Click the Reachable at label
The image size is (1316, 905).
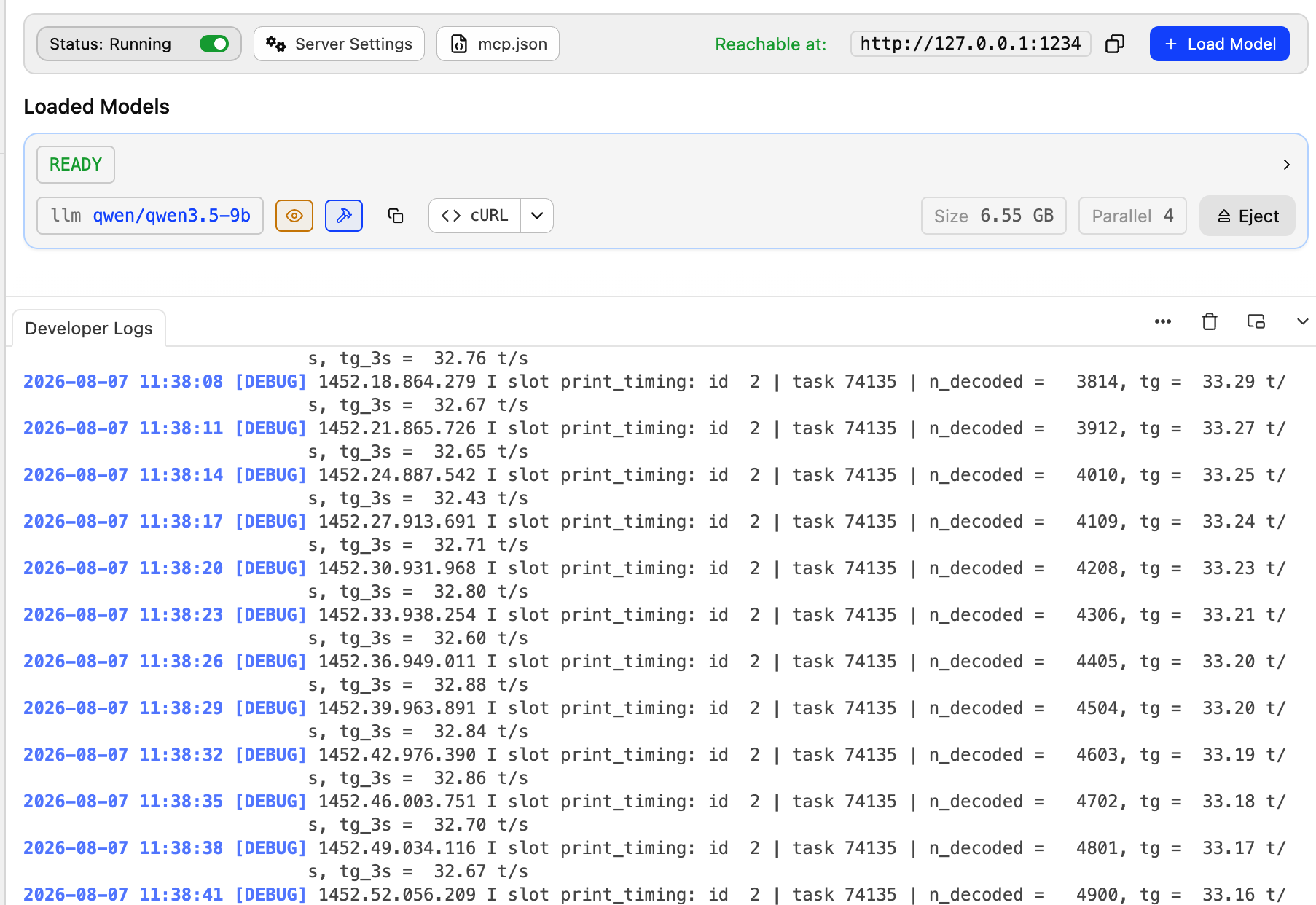[x=771, y=44]
